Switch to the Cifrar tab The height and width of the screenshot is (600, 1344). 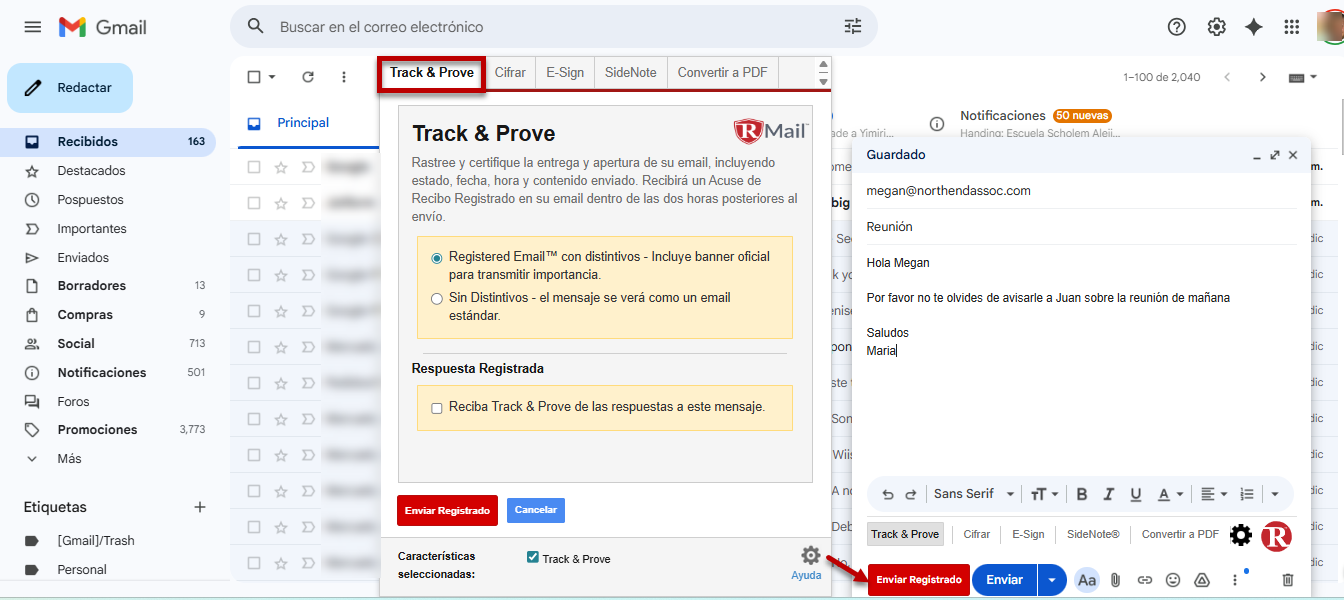[510, 73]
